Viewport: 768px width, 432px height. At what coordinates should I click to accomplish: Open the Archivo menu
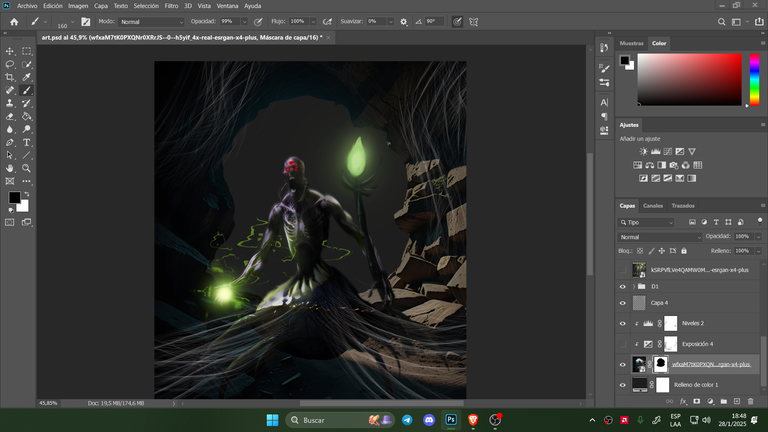27,6
